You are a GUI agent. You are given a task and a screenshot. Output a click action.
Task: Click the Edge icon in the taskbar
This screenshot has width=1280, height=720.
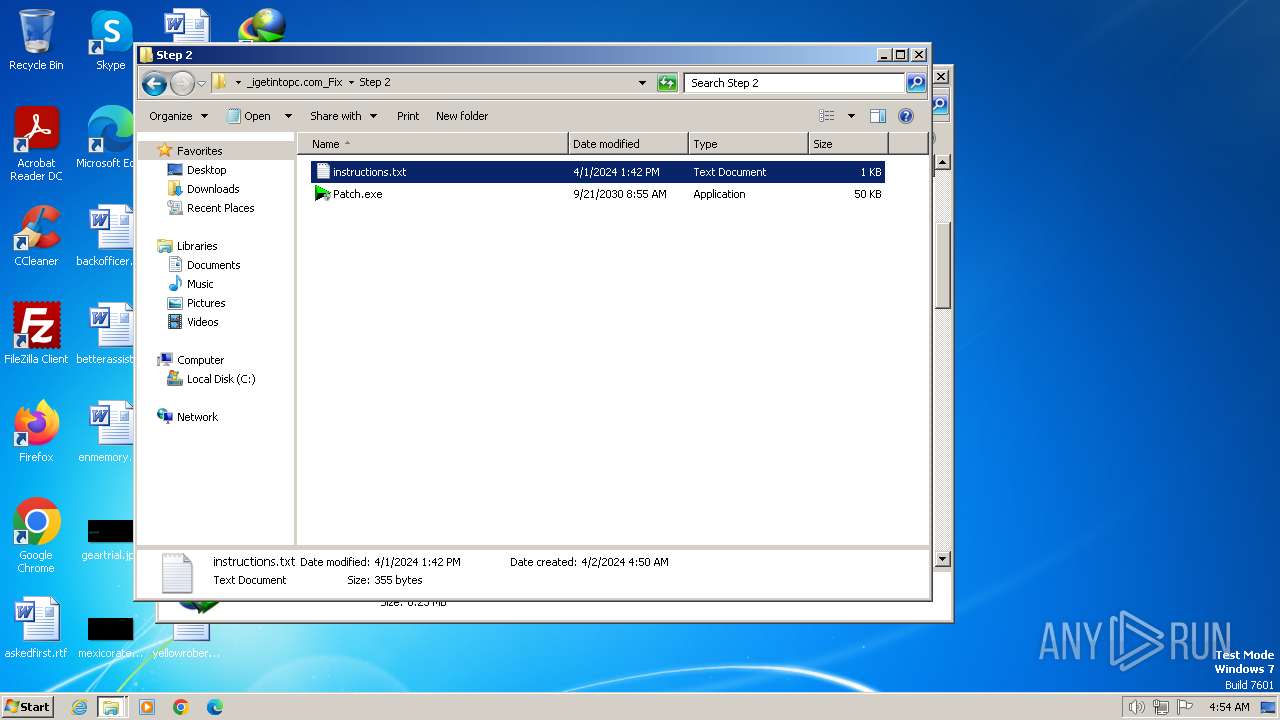(x=214, y=707)
